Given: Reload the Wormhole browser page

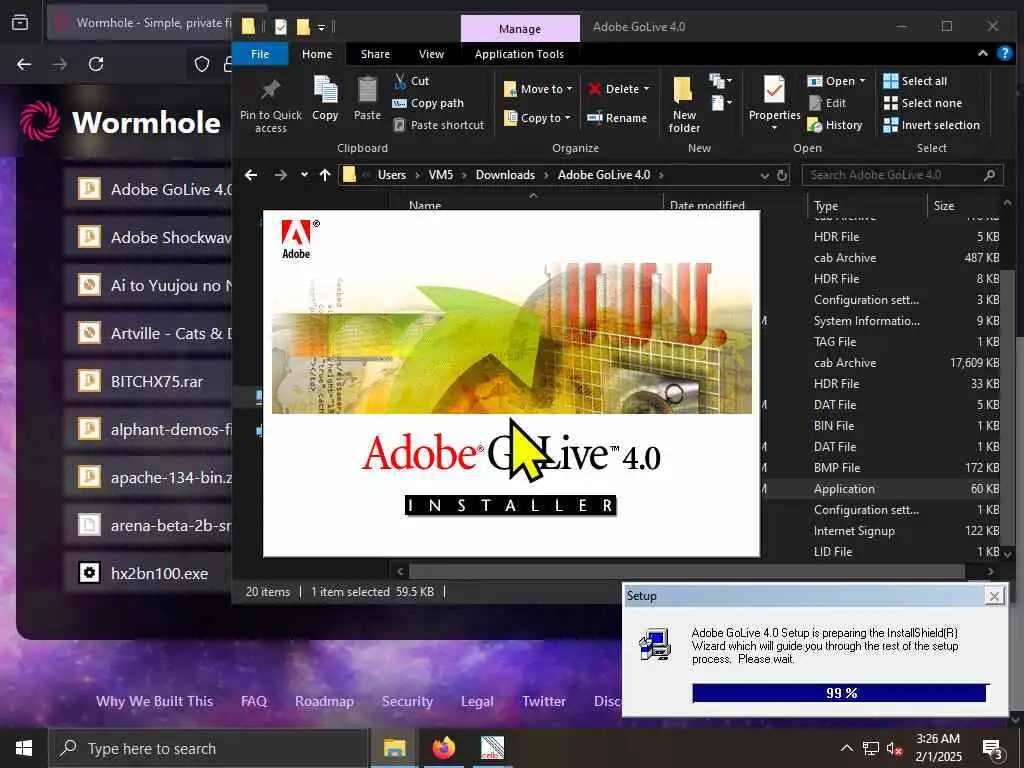Looking at the screenshot, I should (x=96, y=64).
